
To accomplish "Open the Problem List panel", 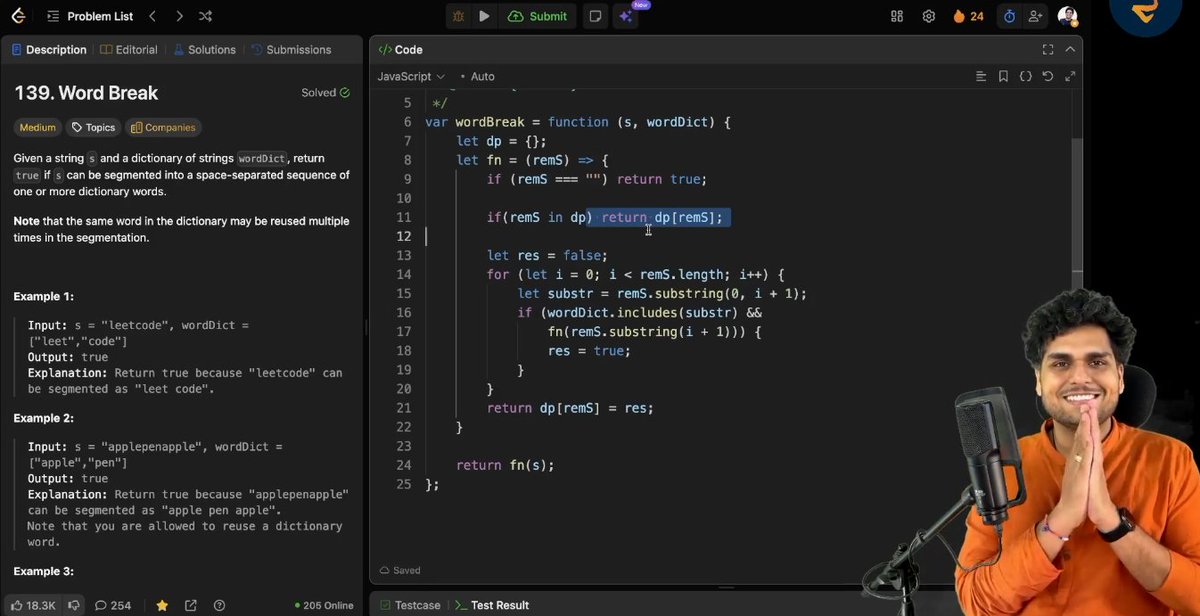I will point(90,16).
